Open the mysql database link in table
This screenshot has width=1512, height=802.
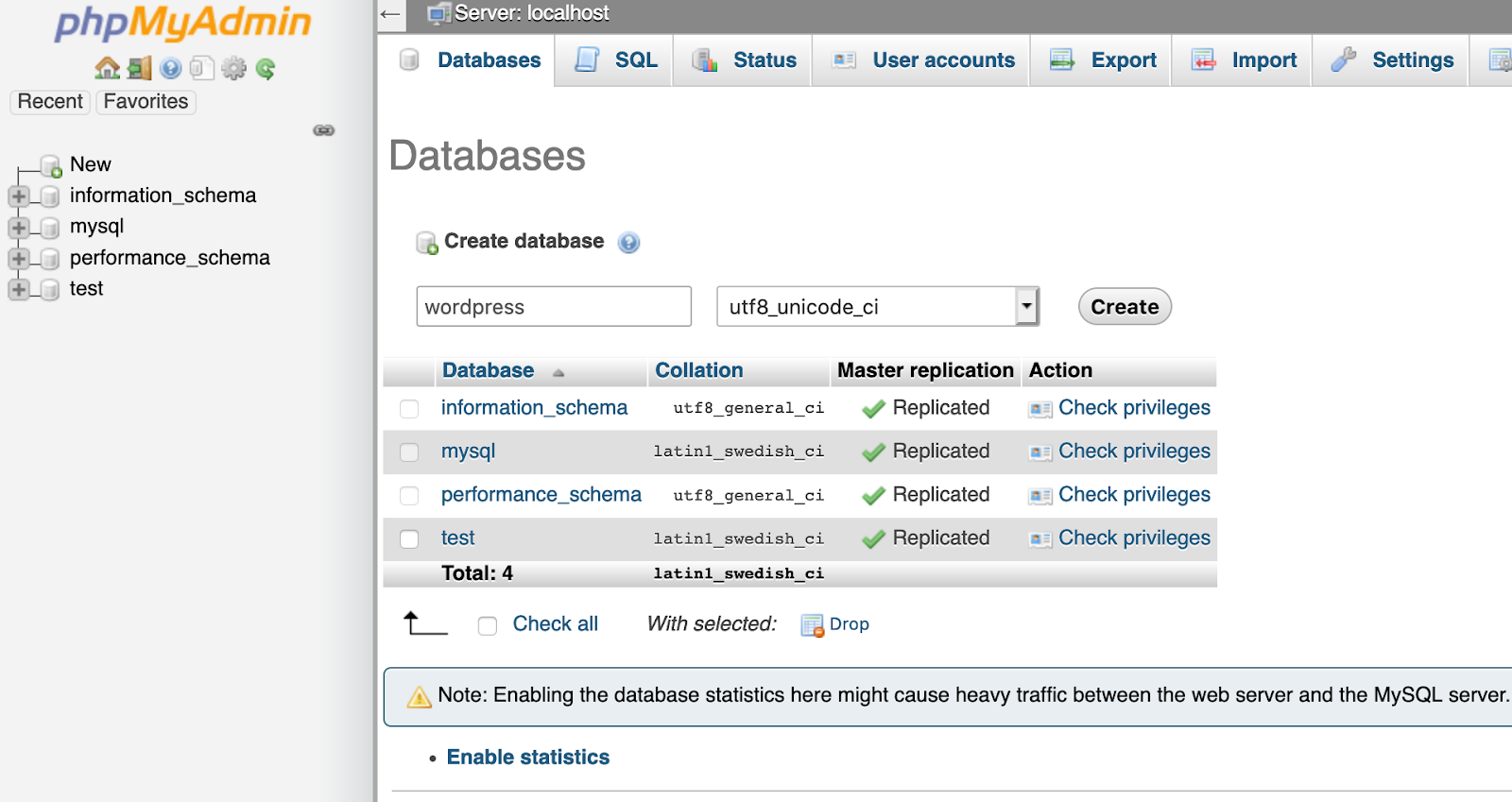point(468,452)
